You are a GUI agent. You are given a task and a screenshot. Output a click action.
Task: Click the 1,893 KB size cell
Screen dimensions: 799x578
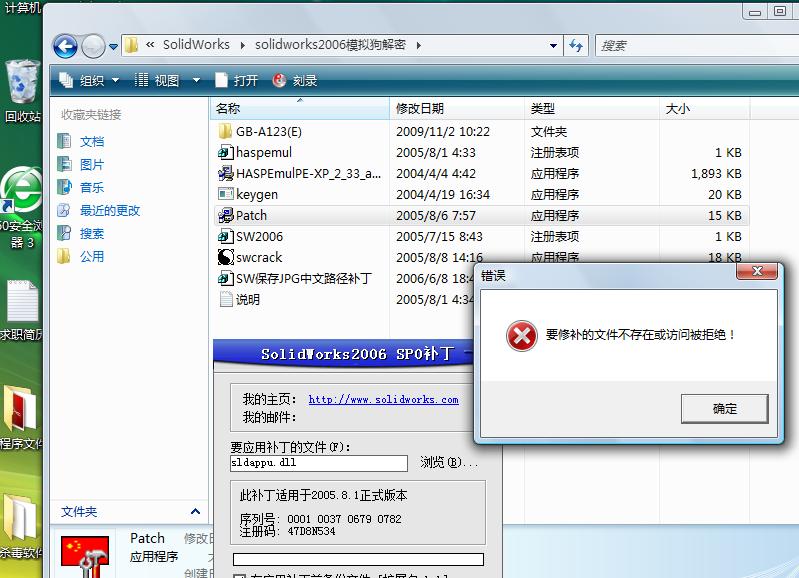pos(716,173)
